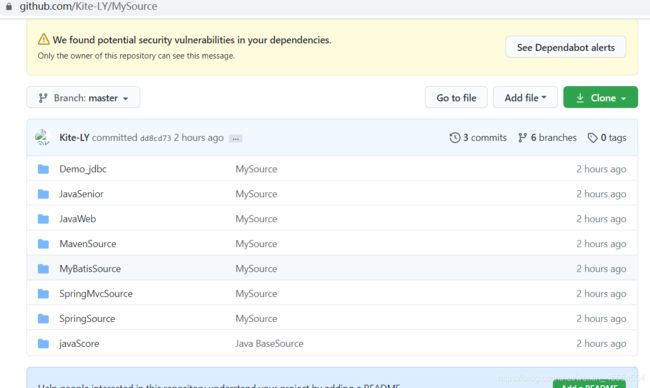650x388 pixels.
Task: Click the security warning triangle icon
Action: click(x=44, y=39)
